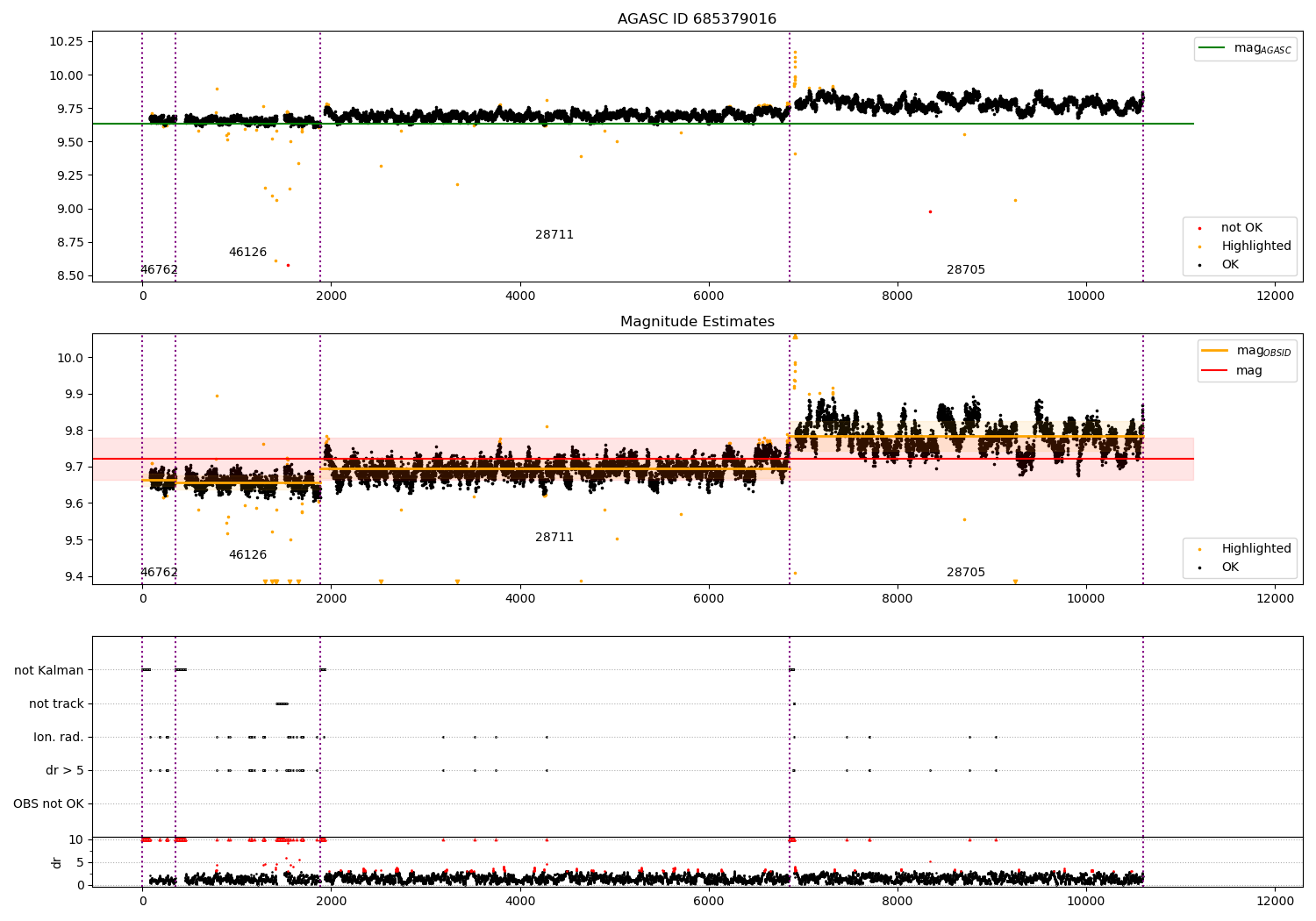Click obsid label 46126 in the top plot
Screen dimensions: 1316x921
pyautogui.click(x=247, y=253)
